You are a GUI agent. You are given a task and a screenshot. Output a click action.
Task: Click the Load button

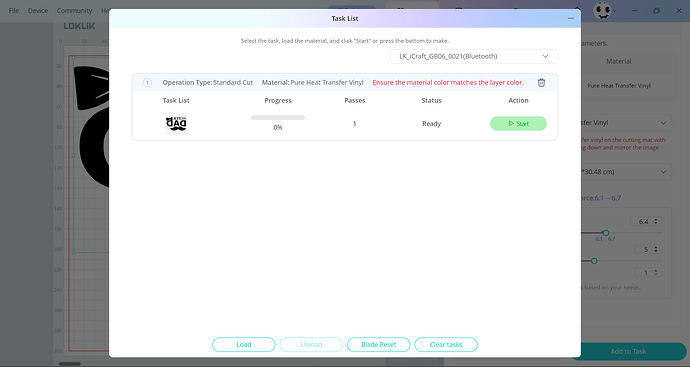244,345
